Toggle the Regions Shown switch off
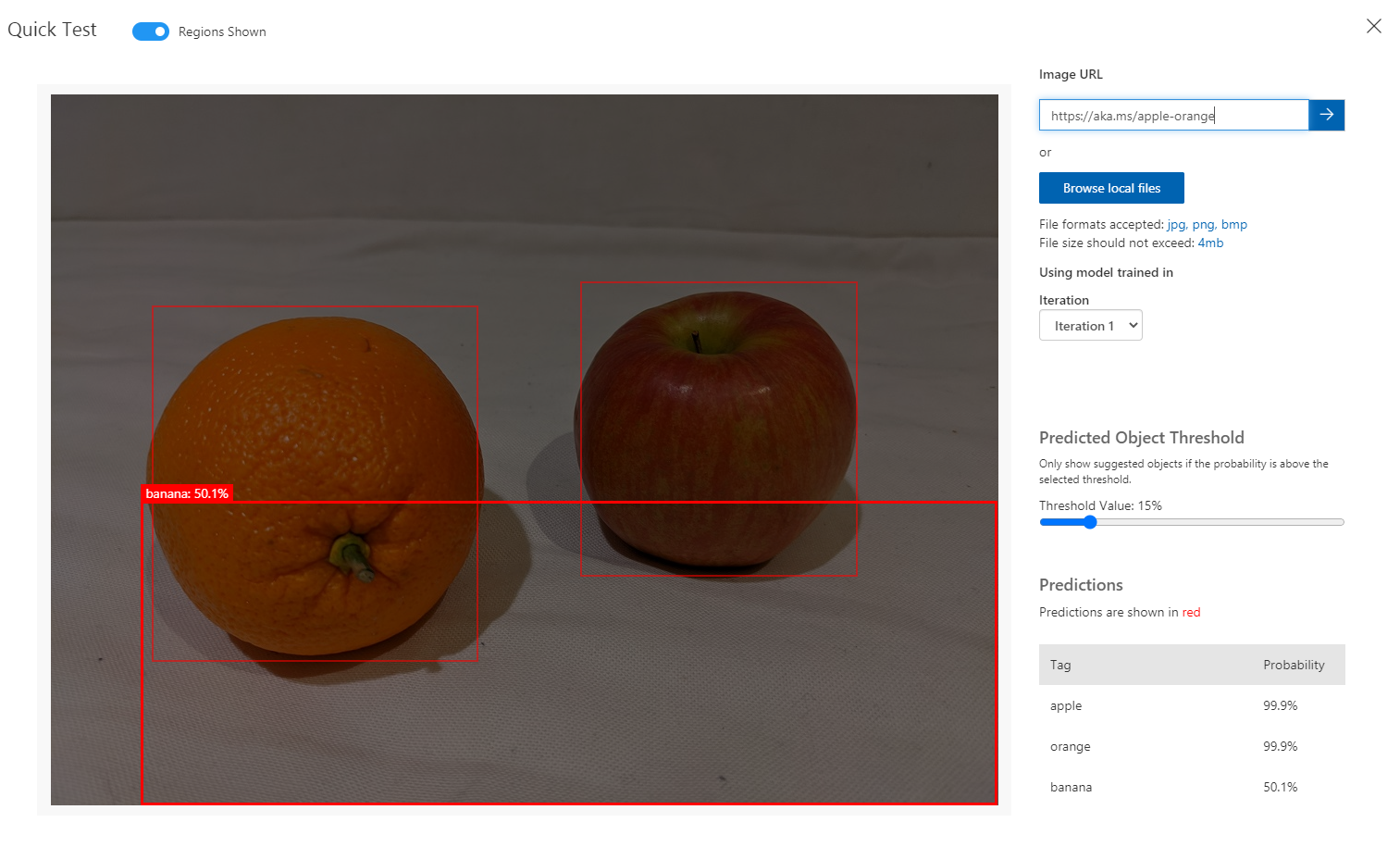The width and height of the screenshot is (1400, 847). click(x=150, y=31)
